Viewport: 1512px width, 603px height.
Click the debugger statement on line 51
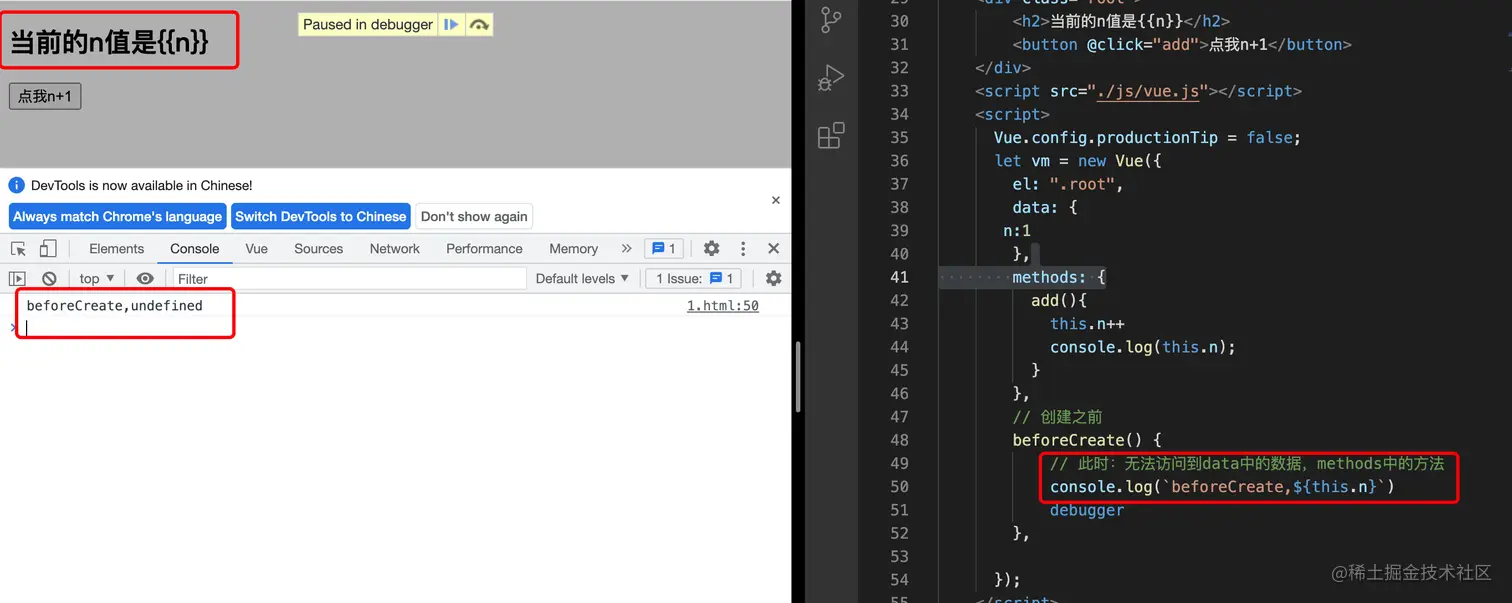tap(1087, 510)
